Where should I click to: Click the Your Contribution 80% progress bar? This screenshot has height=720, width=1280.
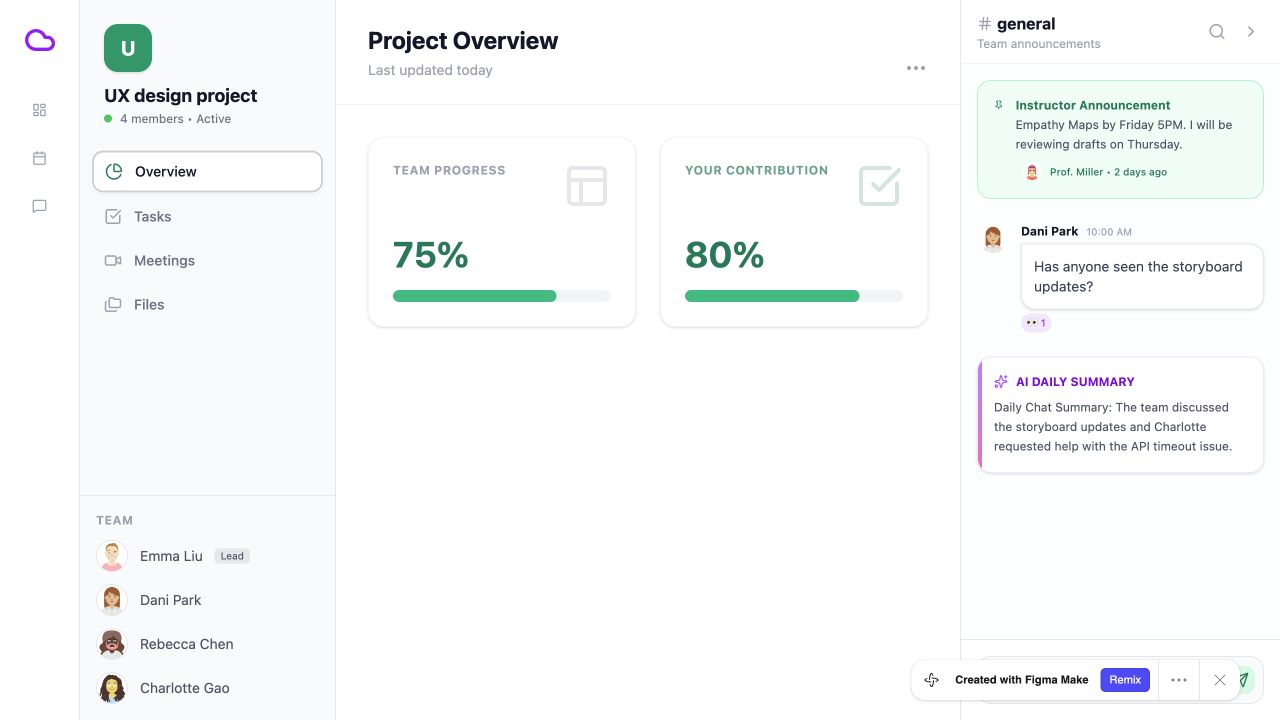(794, 296)
